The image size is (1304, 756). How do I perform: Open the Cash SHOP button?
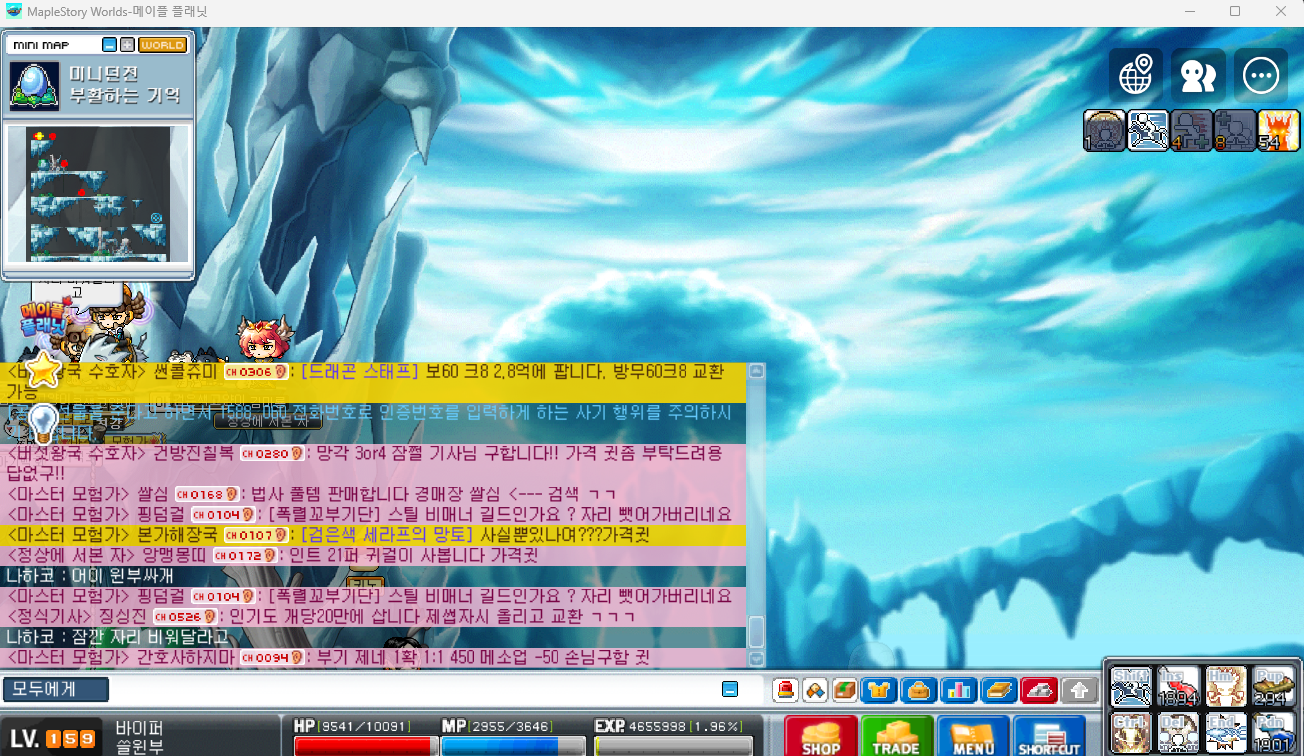(x=821, y=735)
